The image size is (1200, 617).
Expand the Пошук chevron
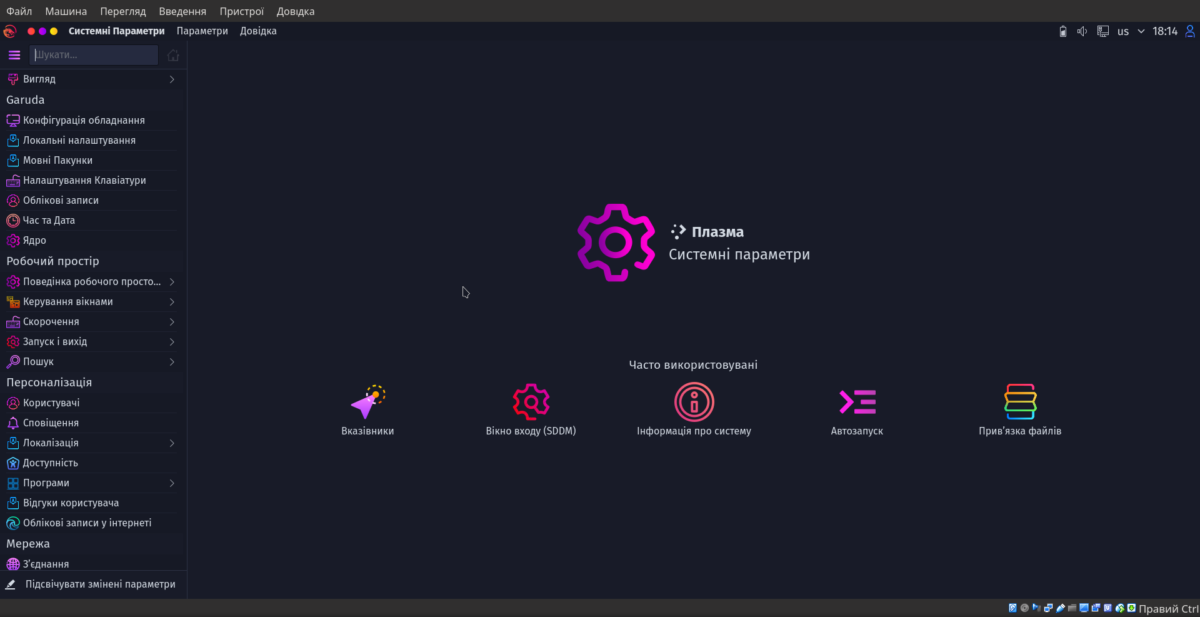(172, 362)
